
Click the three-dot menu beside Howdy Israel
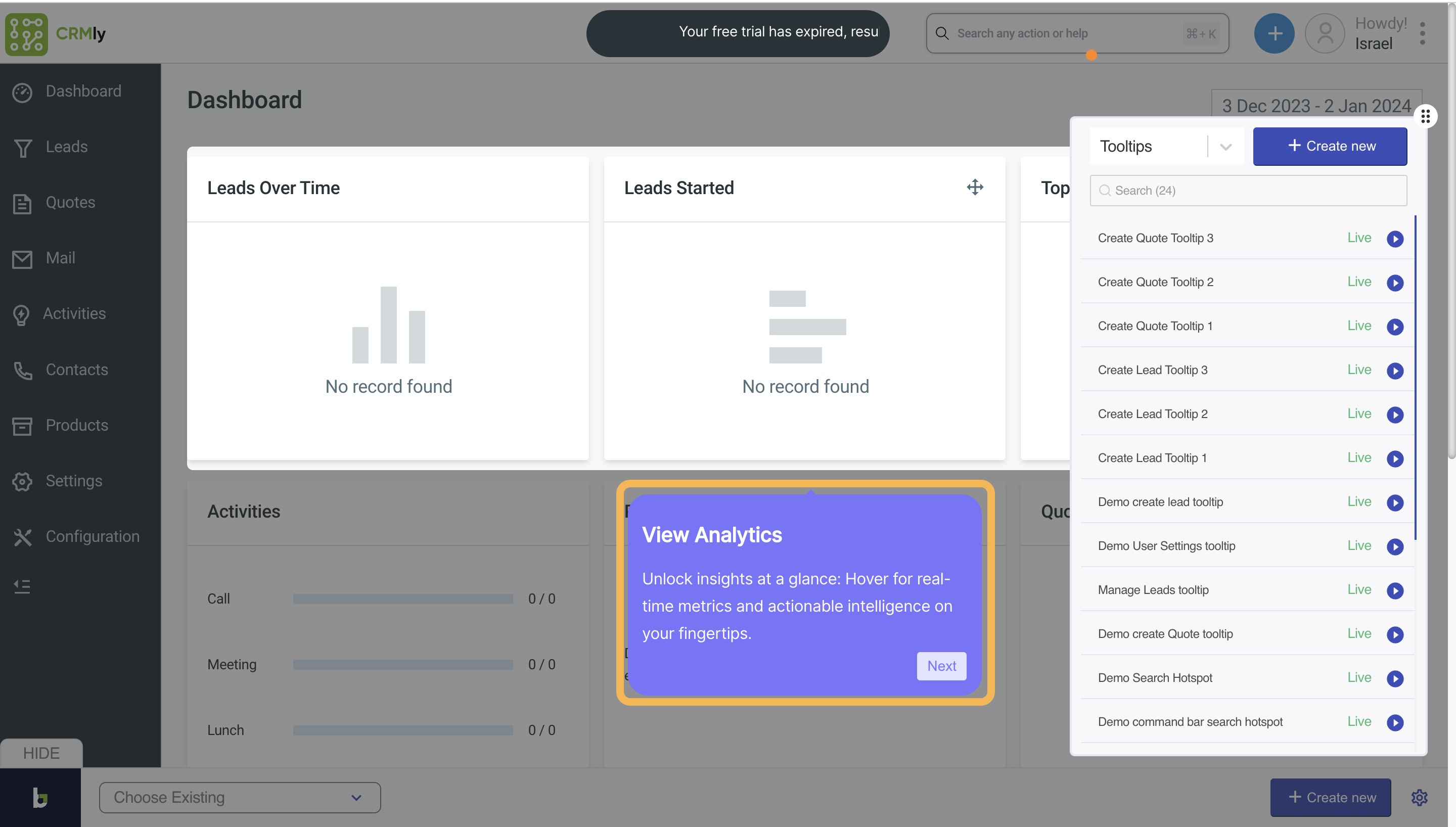[1423, 33]
